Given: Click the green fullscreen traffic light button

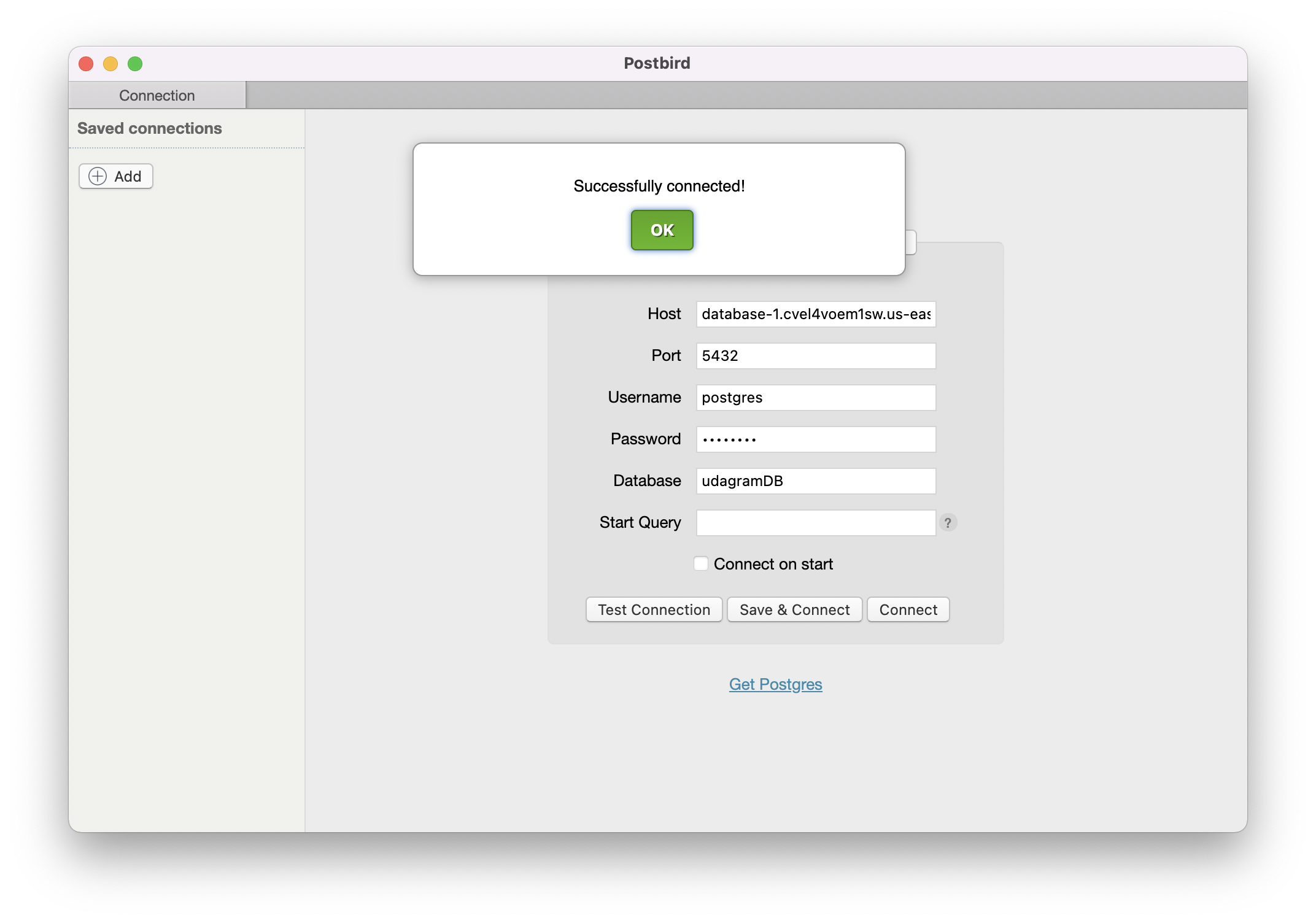Looking at the screenshot, I should point(135,63).
